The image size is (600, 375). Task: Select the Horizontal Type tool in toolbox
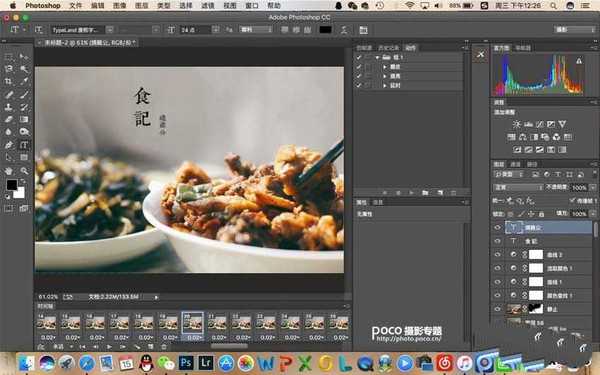tap(24, 145)
